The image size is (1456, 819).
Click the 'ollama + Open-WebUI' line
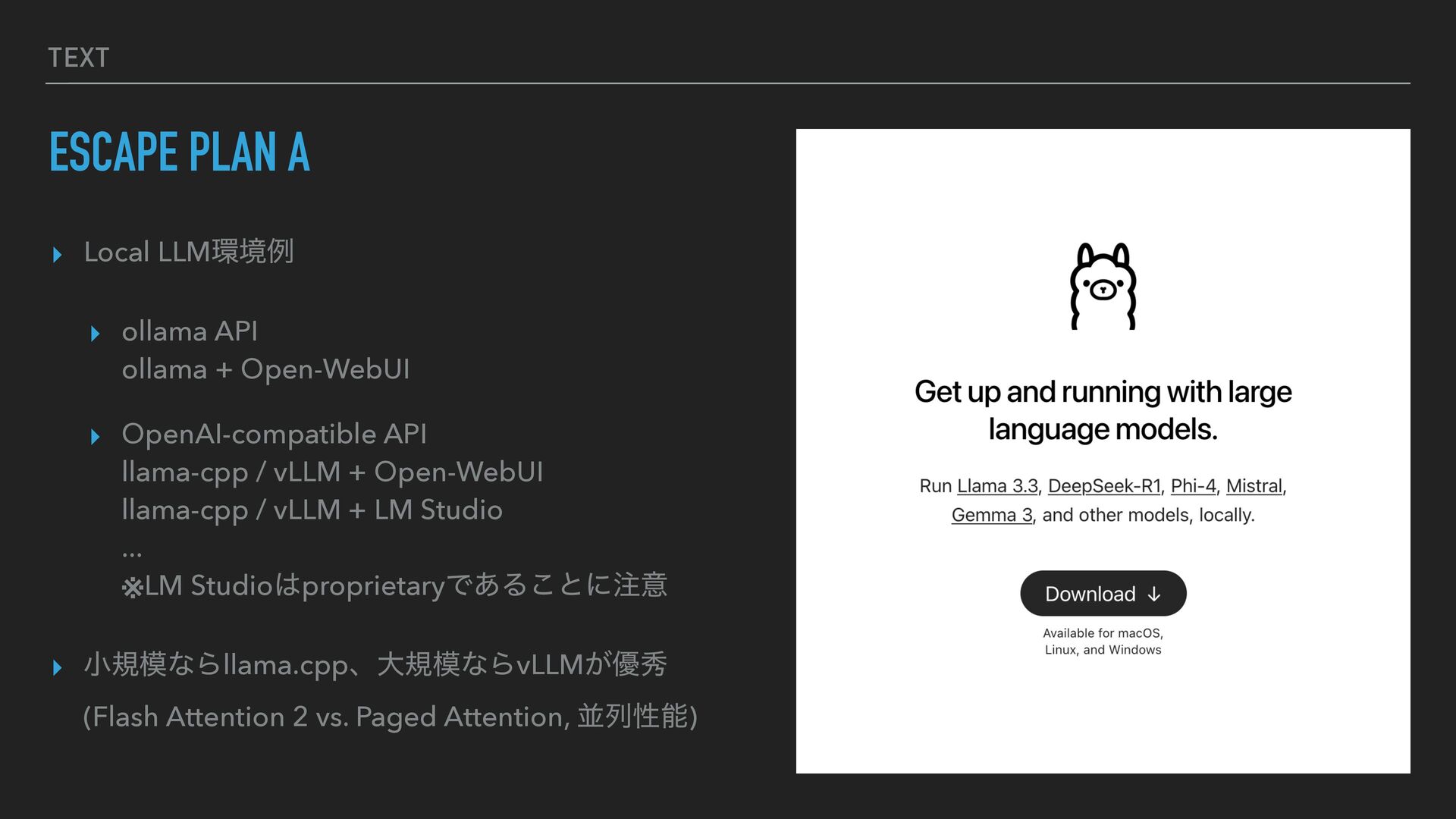265,369
